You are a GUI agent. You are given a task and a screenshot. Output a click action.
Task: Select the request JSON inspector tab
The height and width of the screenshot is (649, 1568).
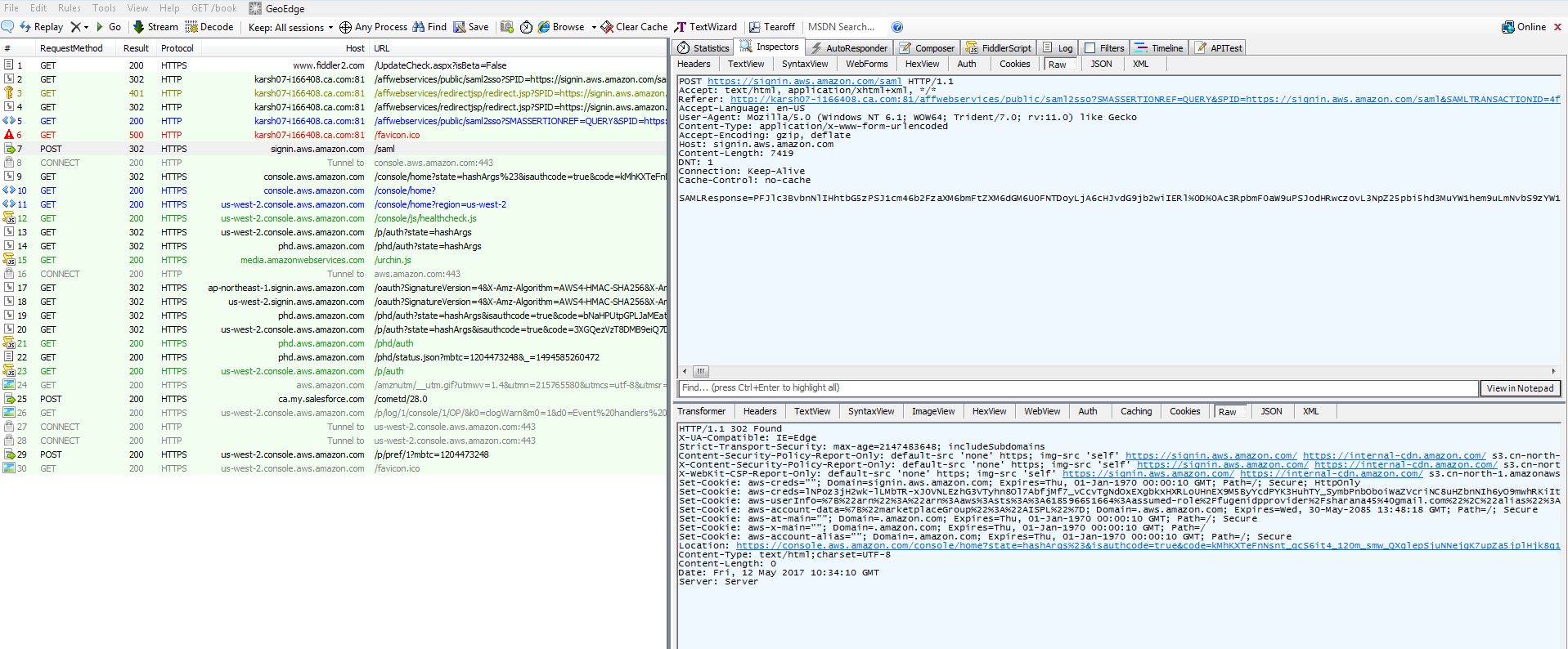pyautogui.click(x=1101, y=64)
